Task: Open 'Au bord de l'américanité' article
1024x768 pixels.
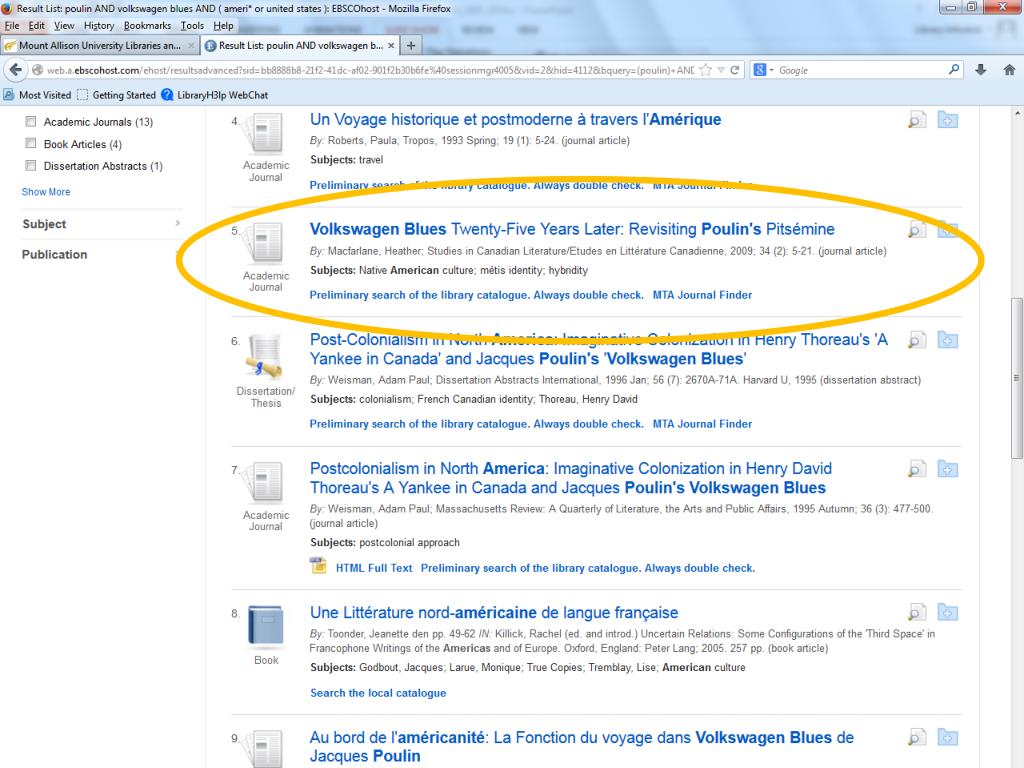Action: 581,746
